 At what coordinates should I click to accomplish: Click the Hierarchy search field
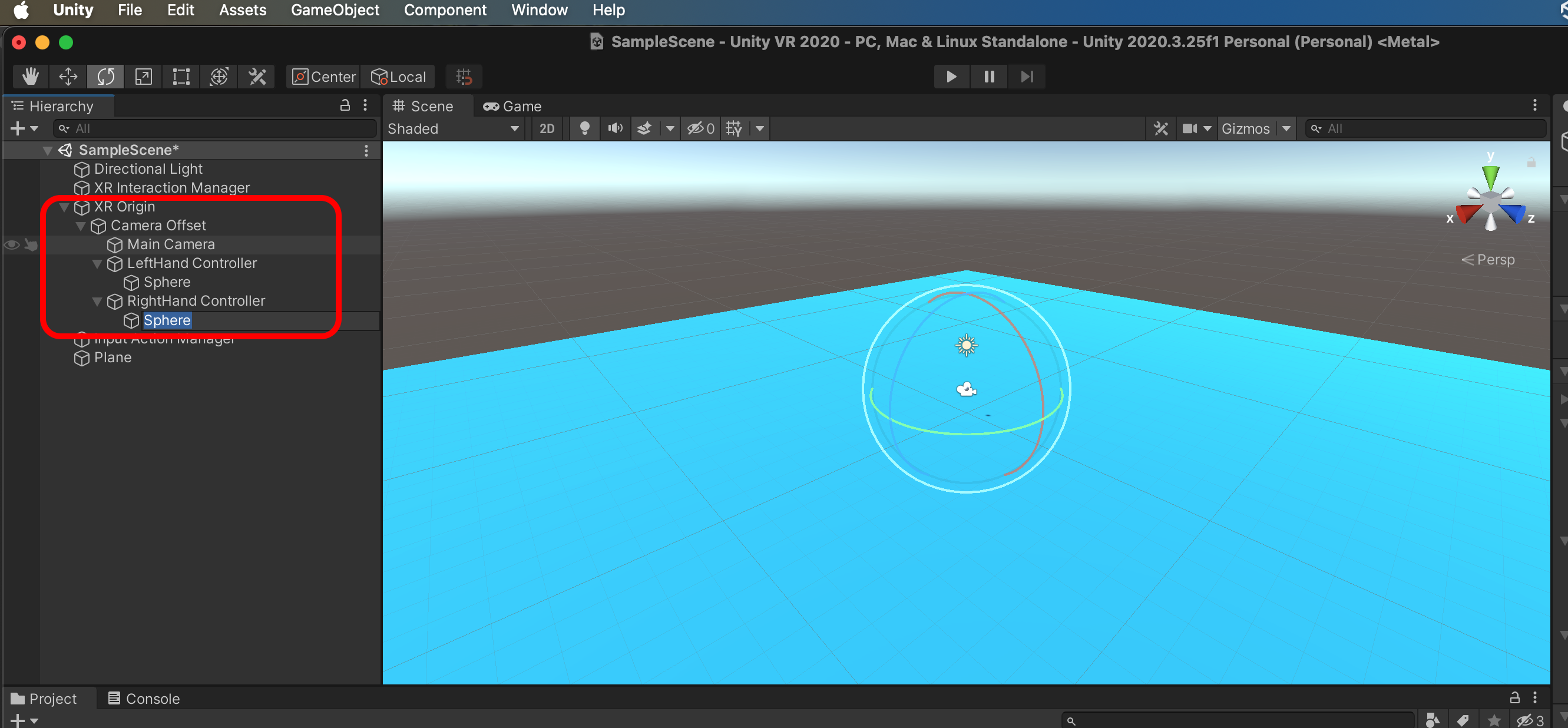216,128
